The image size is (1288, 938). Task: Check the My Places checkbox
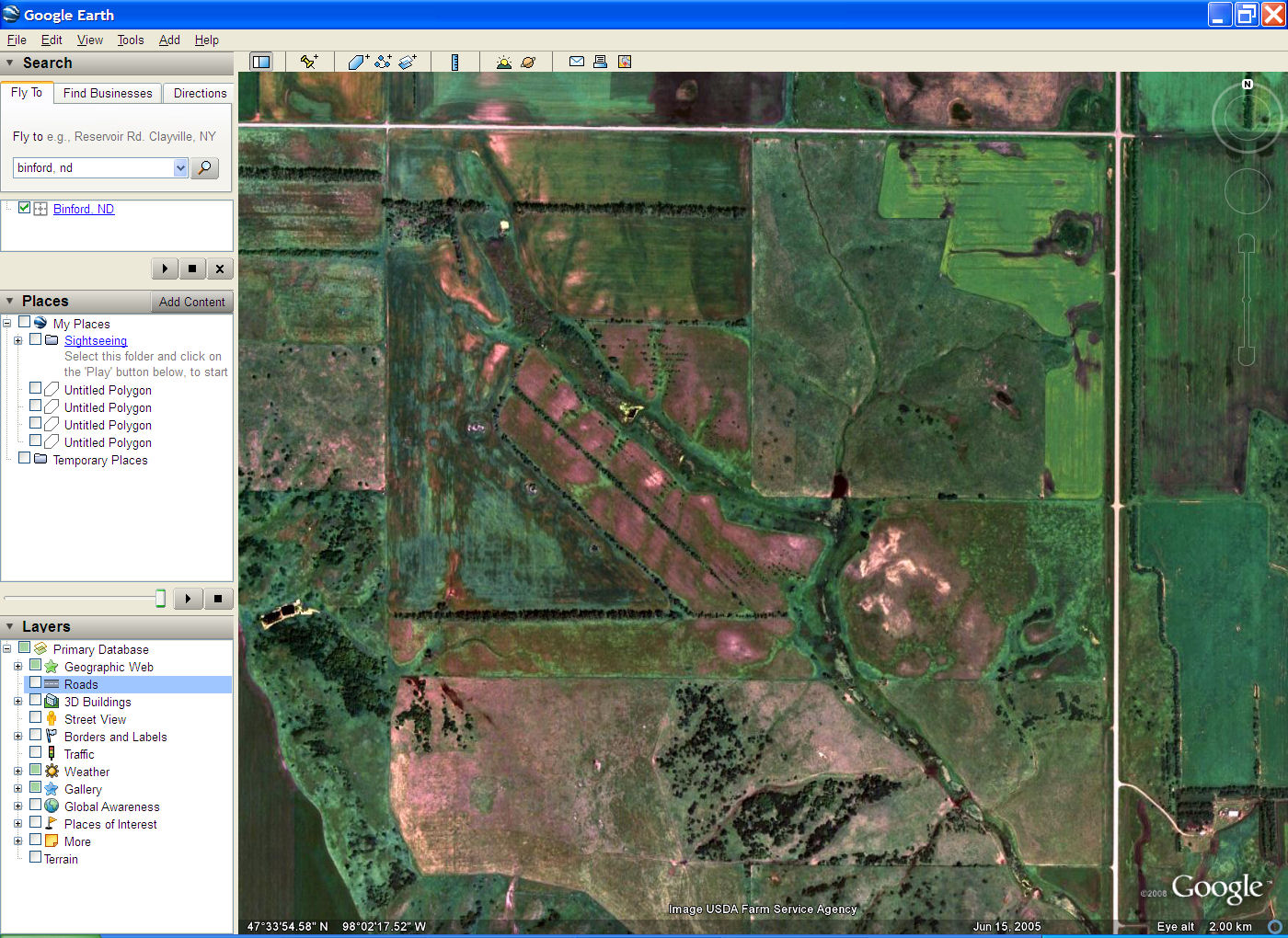pos(25,323)
